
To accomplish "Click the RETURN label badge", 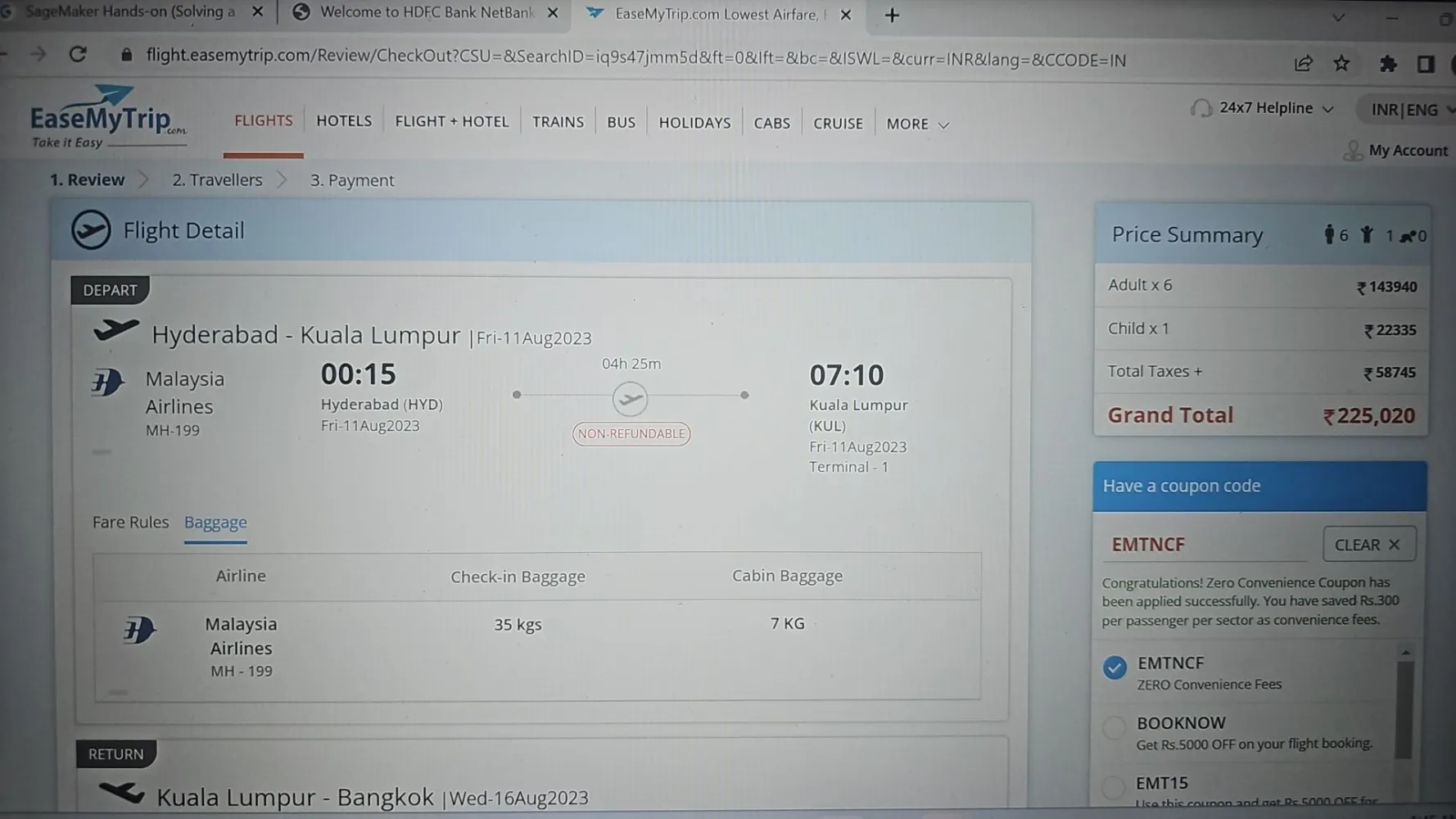I will (x=115, y=754).
